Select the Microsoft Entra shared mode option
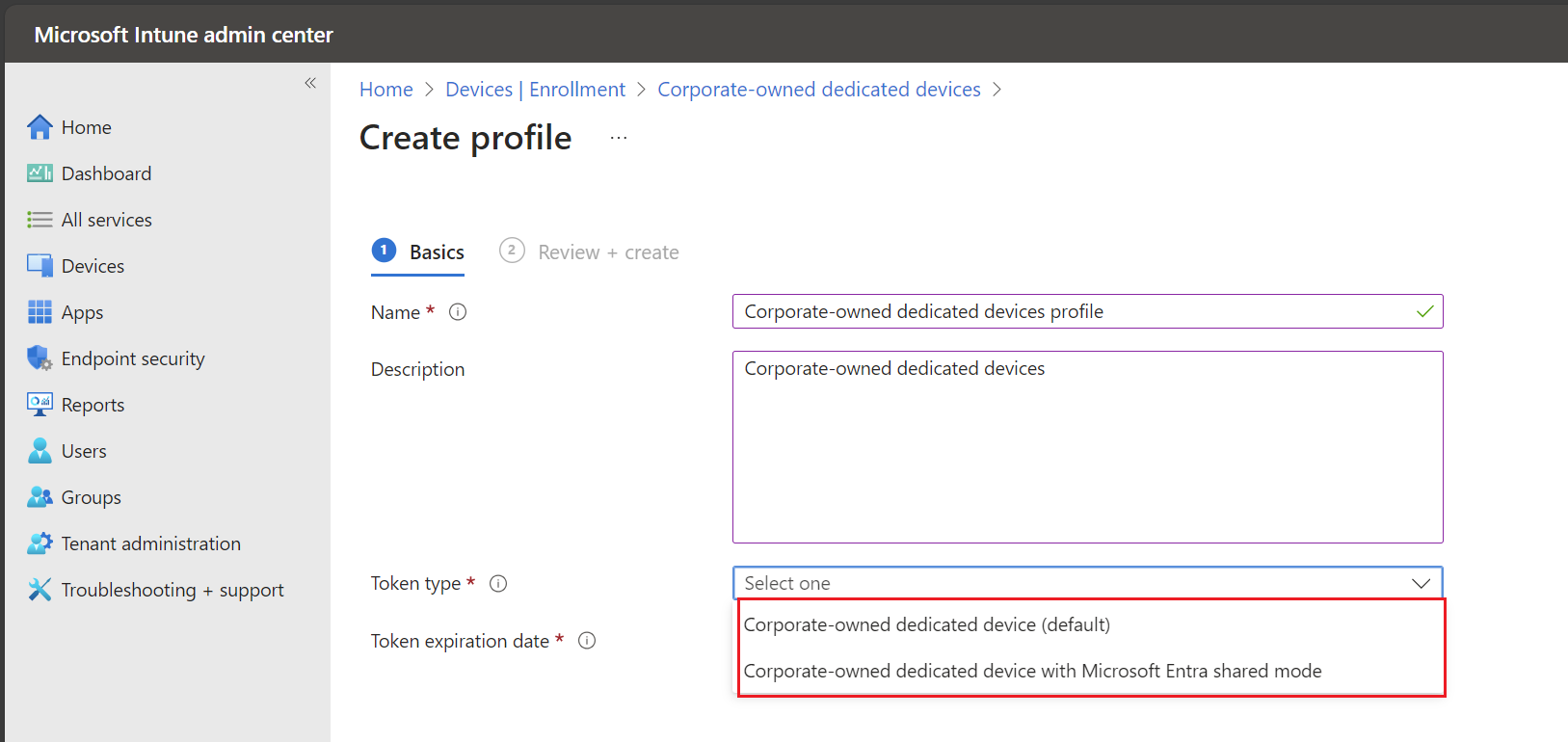 (x=1032, y=671)
